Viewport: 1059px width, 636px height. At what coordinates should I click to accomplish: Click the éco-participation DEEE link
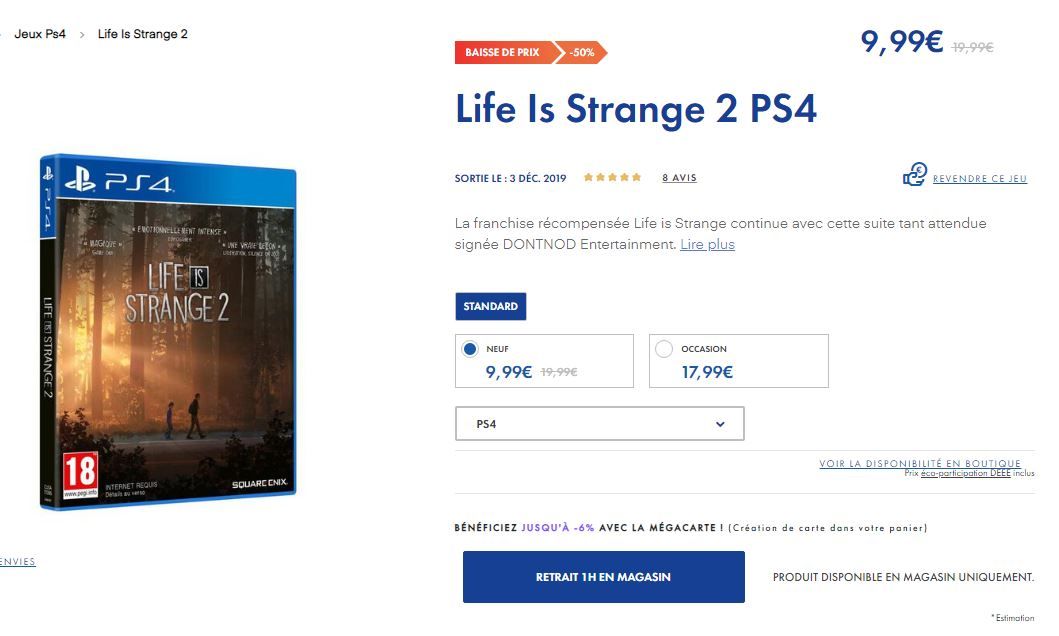pyautogui.click(x=966, y=473)
